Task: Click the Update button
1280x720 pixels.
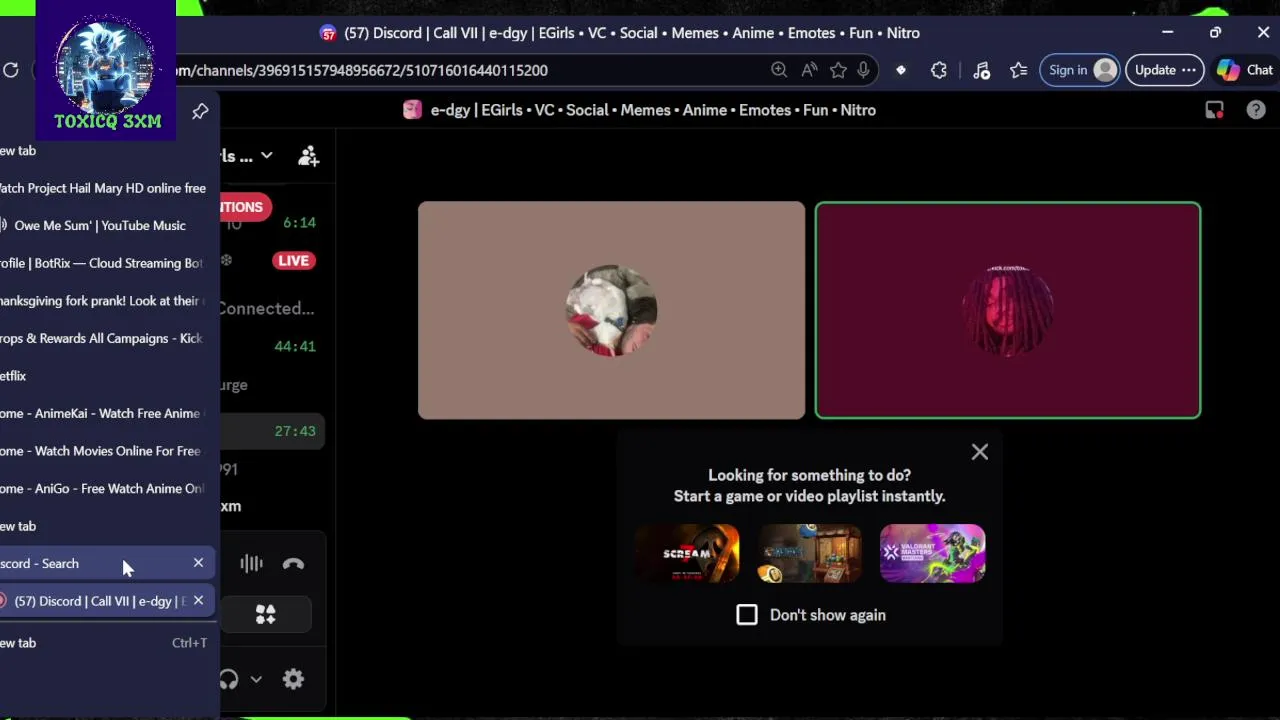Action: (x=1165, y=70)
